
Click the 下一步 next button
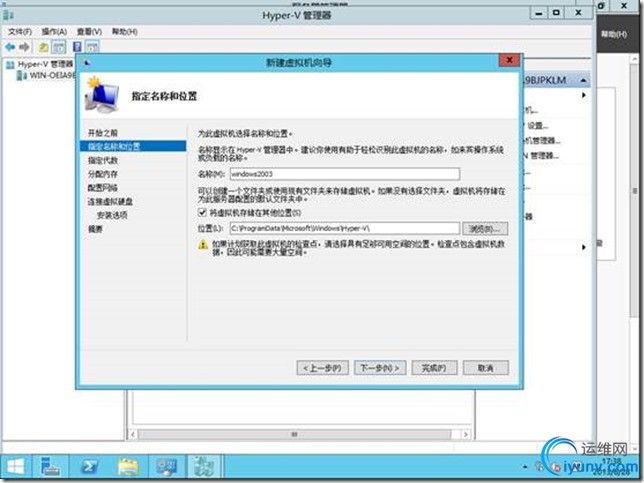380,368
